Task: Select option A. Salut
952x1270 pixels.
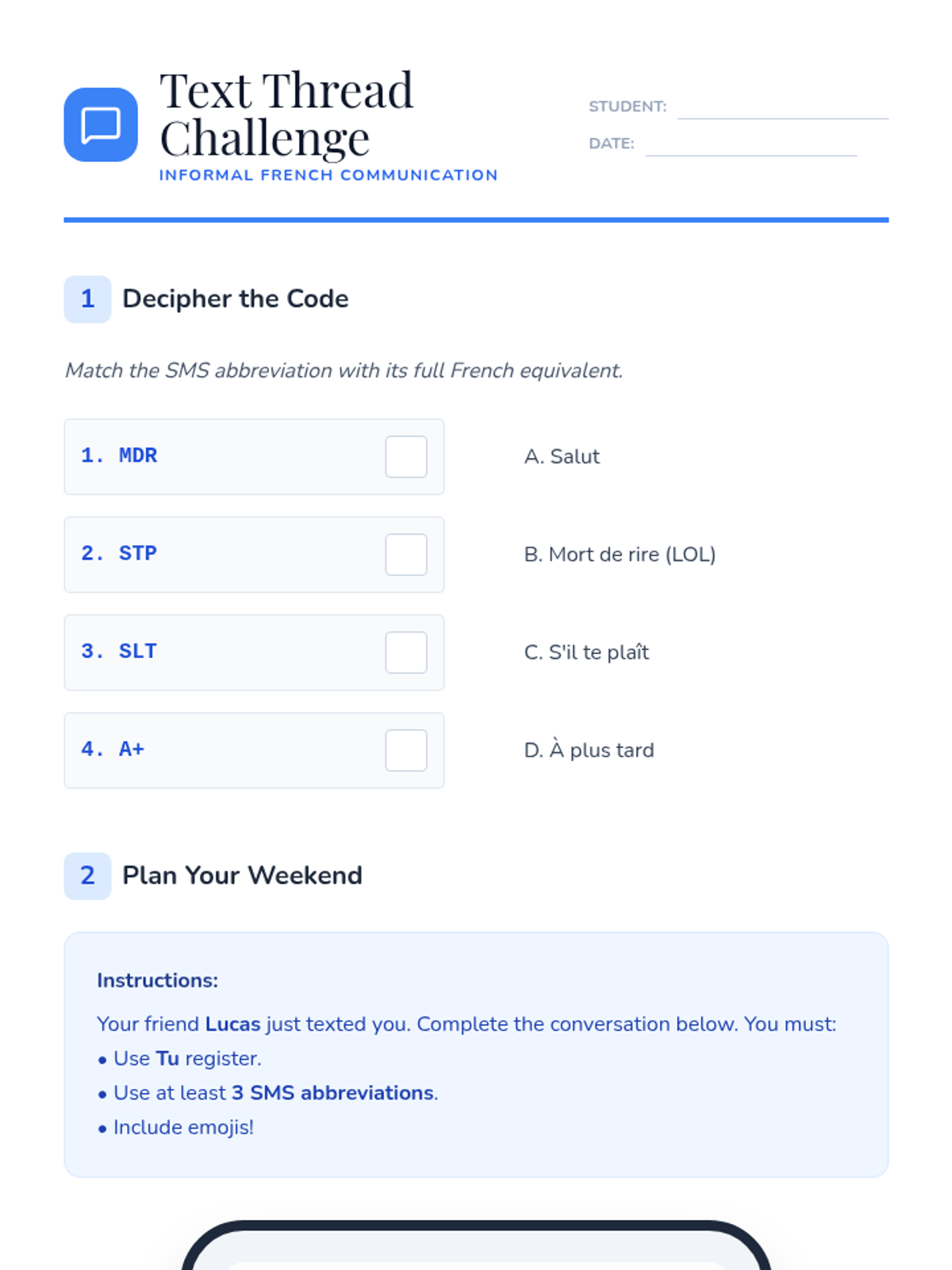Action: tap(562, 456)
